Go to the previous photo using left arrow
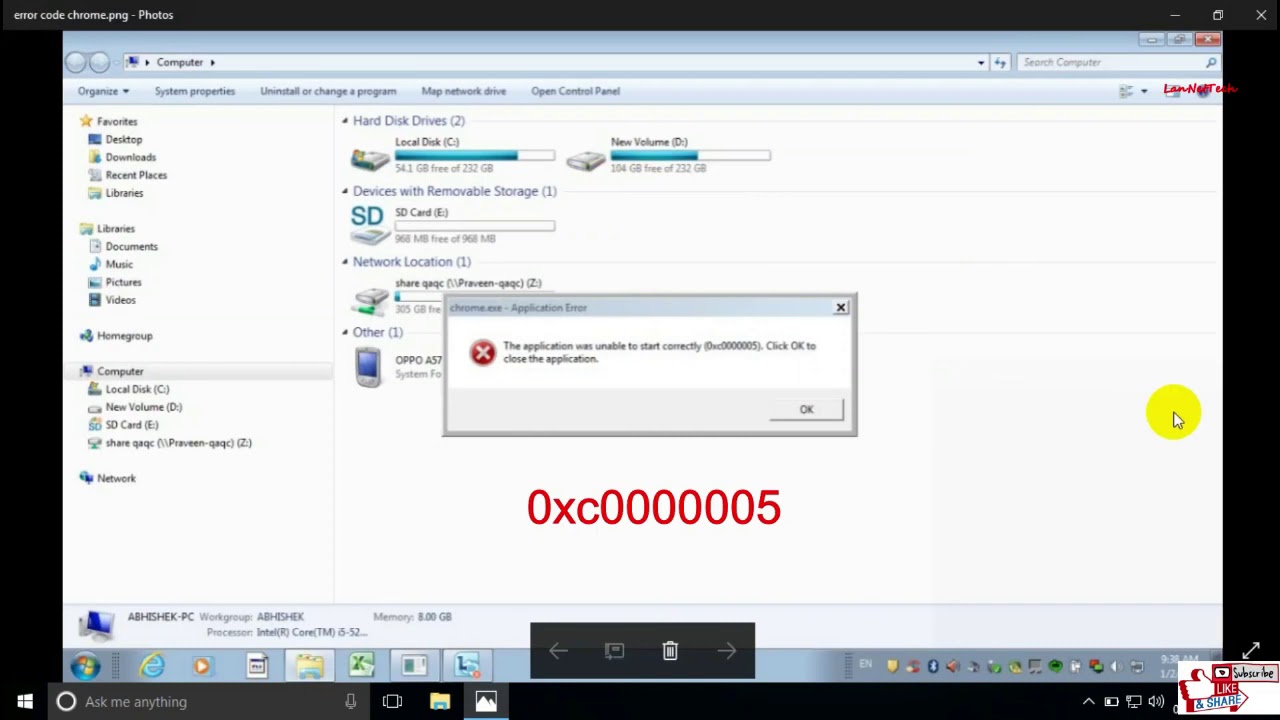The width and height of the screenshot is (1280, 720). coord(558,651)
